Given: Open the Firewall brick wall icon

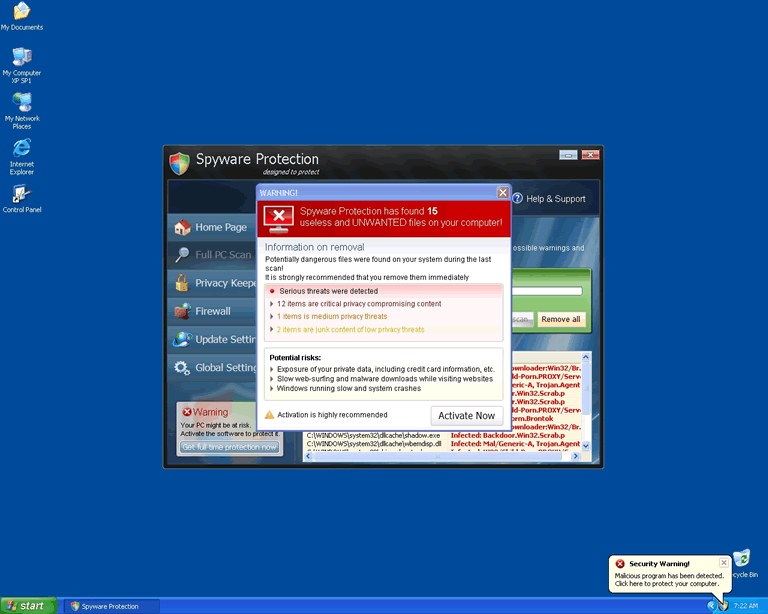Looking at the screenshot, I should coord(182,311).
